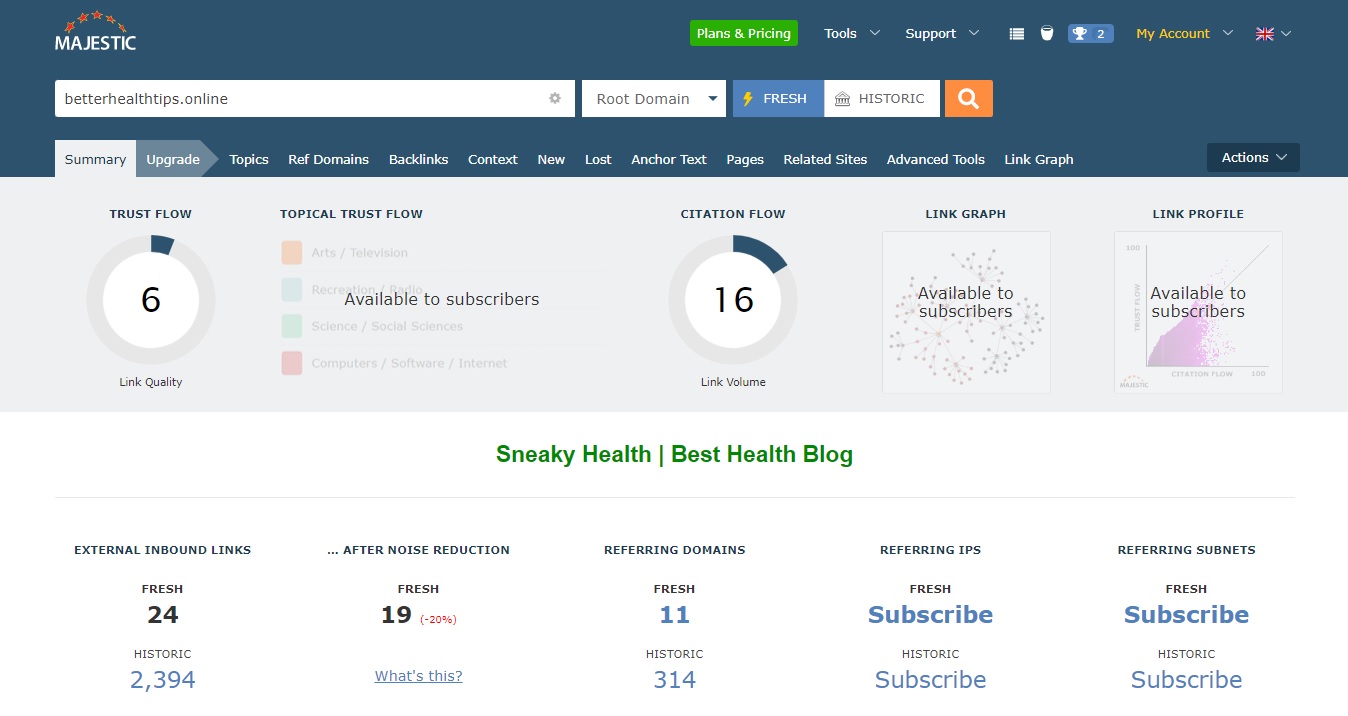The height and width of the screenshot is (716, 1348).
Task: Open the search settings gear icon
Action: (555, 98)
